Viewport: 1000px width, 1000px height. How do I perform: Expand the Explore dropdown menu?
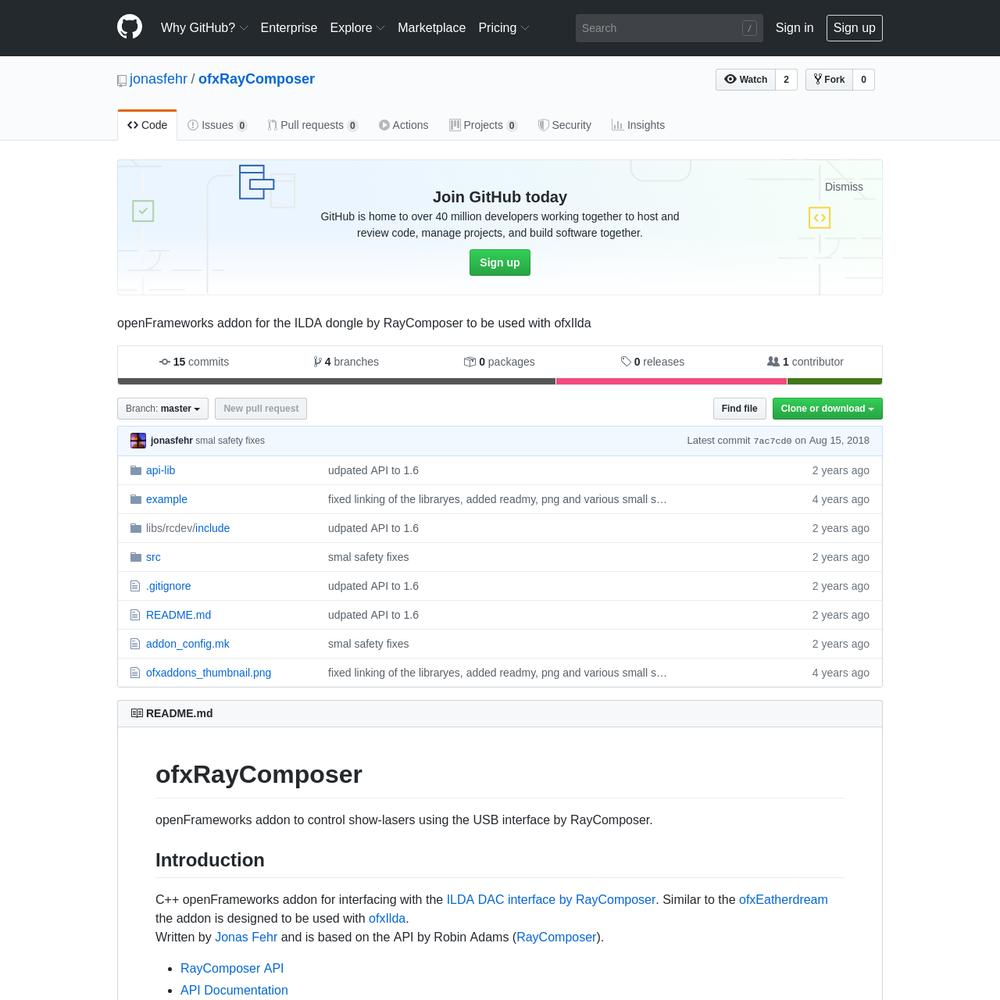click(x=357, y=28)
